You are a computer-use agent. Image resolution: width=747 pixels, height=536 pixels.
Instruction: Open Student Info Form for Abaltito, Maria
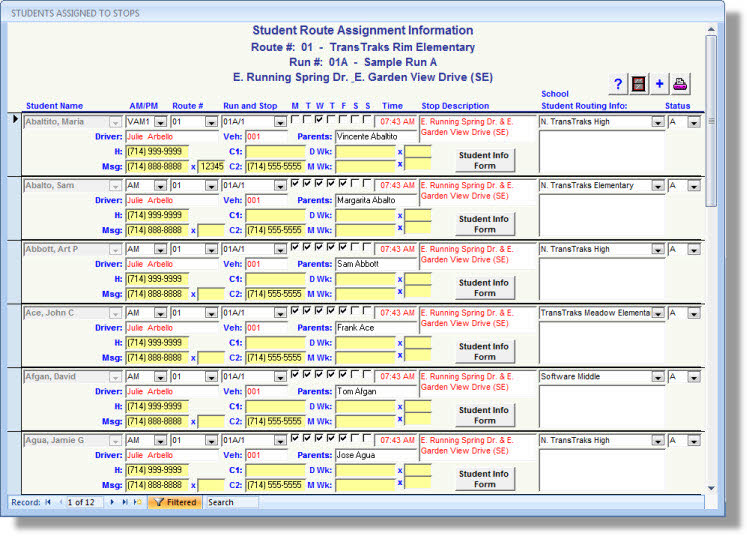[485, 161]
